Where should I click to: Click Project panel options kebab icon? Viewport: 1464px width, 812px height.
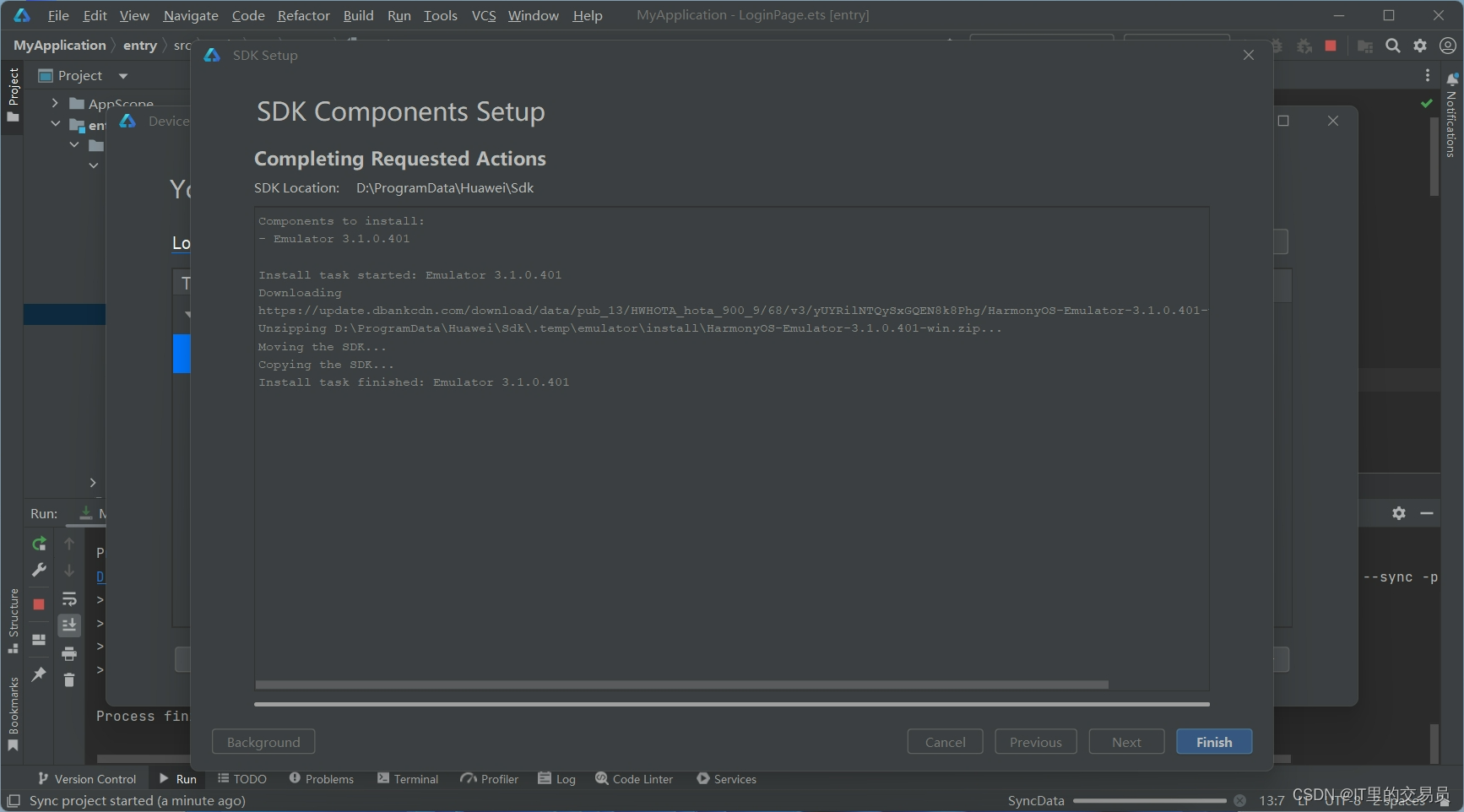pyautogui.click(x=1428, y=76)
